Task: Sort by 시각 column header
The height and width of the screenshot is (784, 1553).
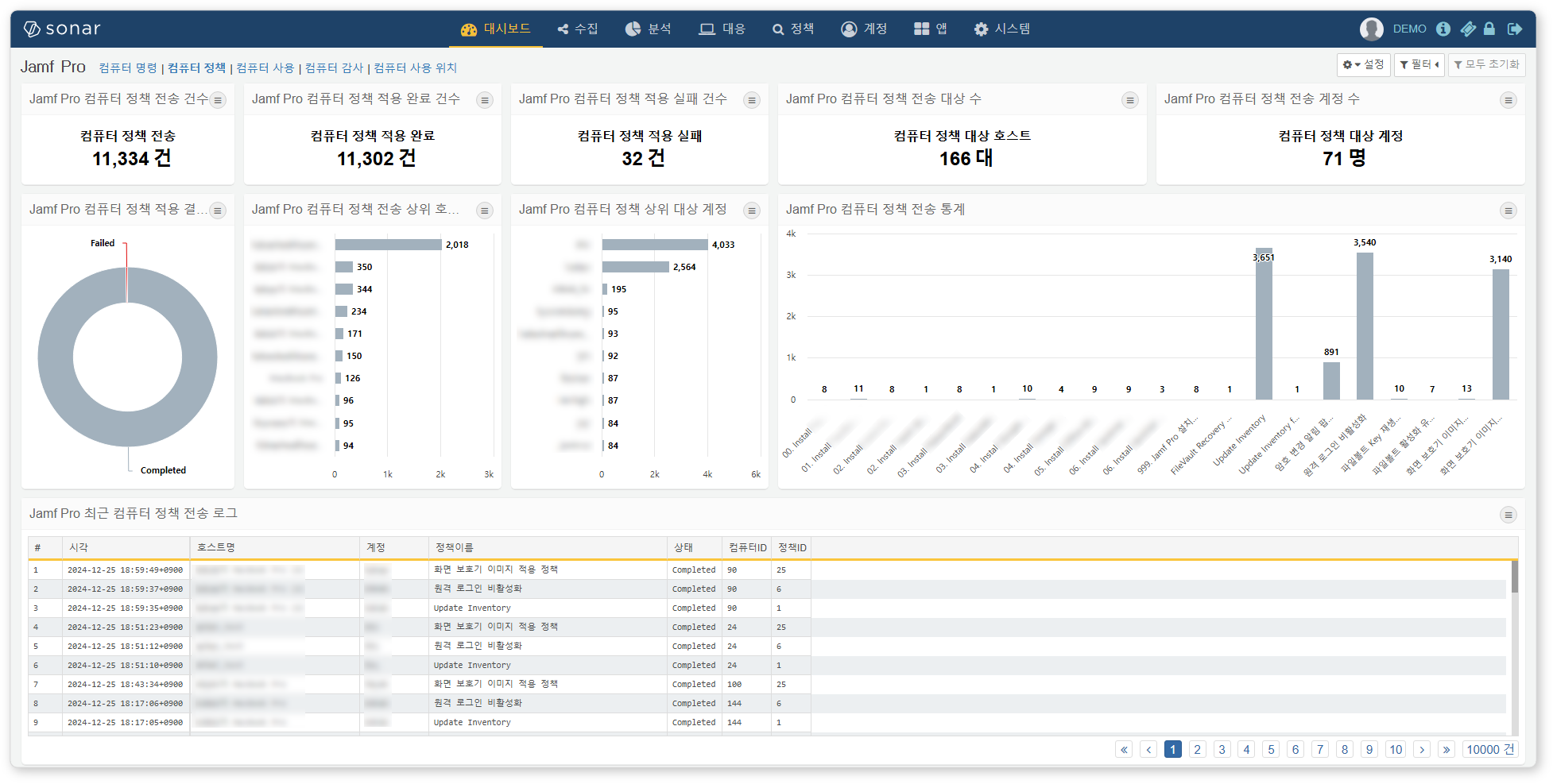Action: point(126,548)
